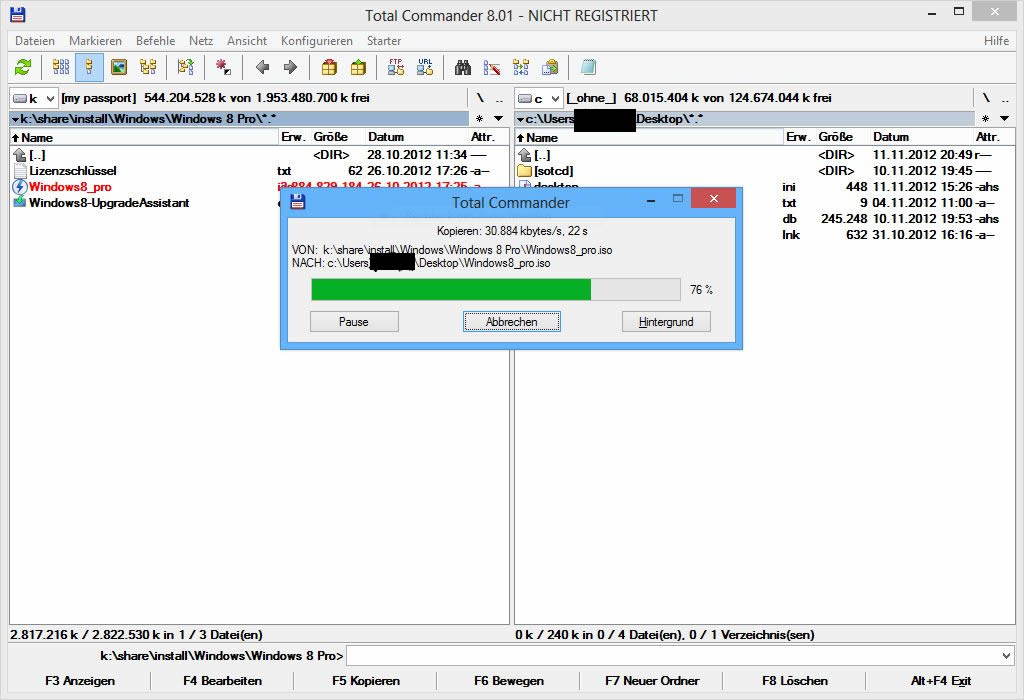1024x700 pixels.
Task: Open left panel favorites asterisk button
Action: coord(479,119)
